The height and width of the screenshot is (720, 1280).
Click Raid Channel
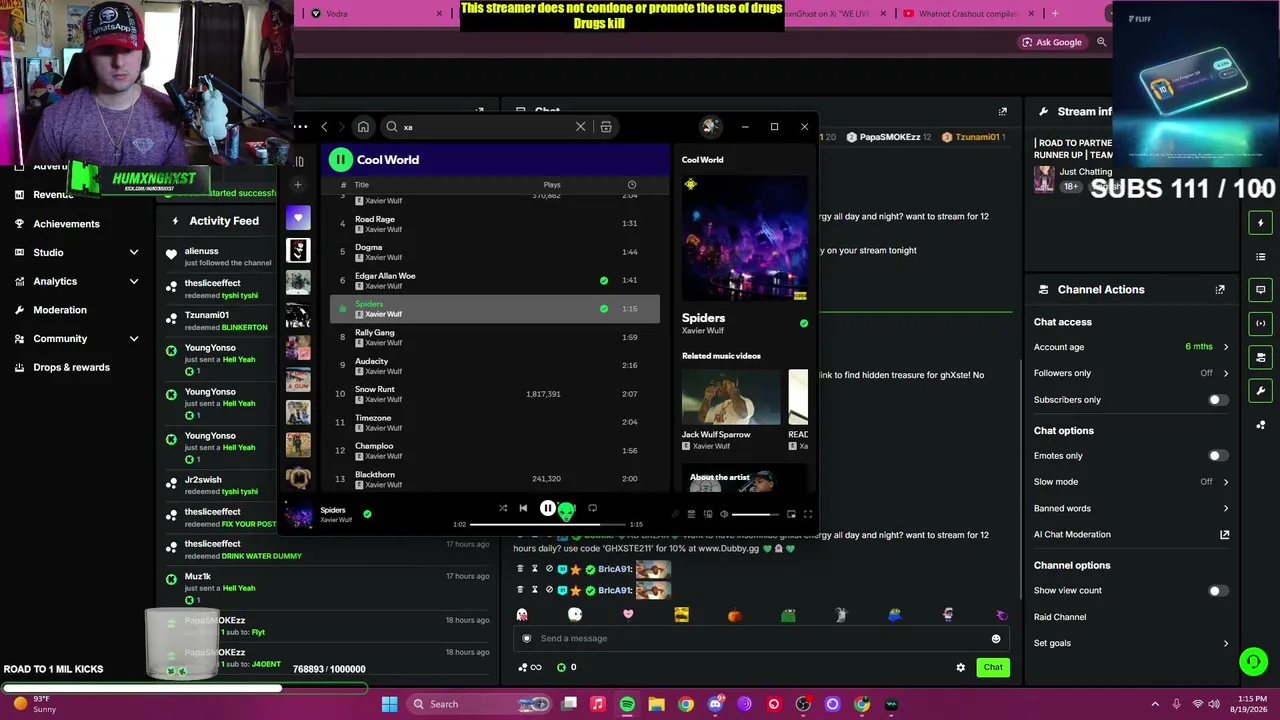(1060, 617)
